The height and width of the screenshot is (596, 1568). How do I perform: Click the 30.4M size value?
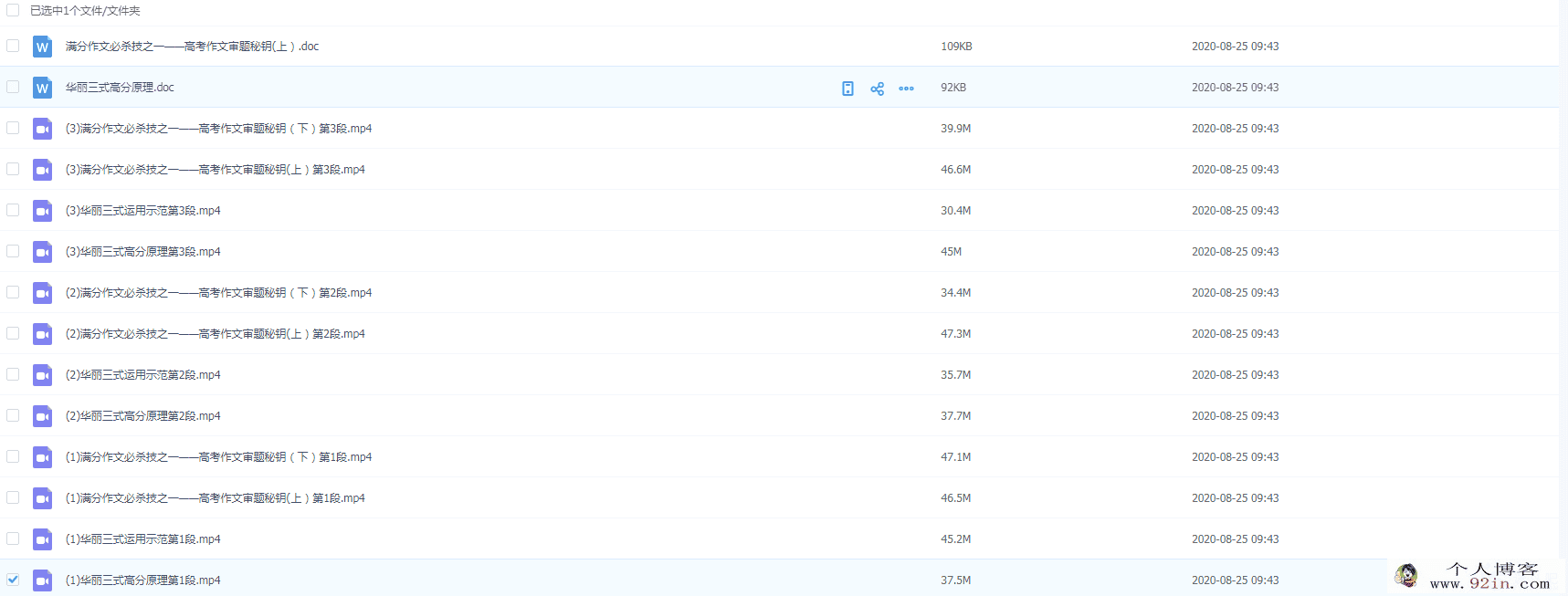956,211
